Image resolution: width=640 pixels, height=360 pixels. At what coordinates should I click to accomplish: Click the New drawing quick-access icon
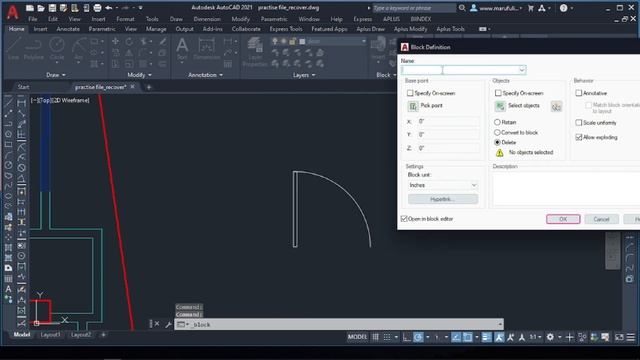click(x=30, y=8)
